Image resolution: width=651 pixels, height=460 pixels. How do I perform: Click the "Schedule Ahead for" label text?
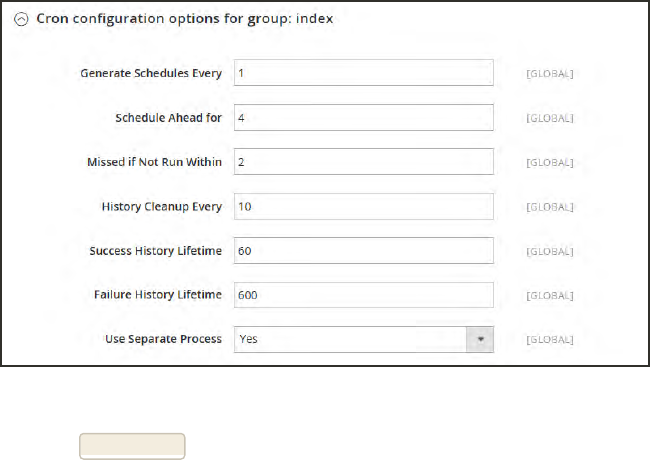(x=168, y=117)
